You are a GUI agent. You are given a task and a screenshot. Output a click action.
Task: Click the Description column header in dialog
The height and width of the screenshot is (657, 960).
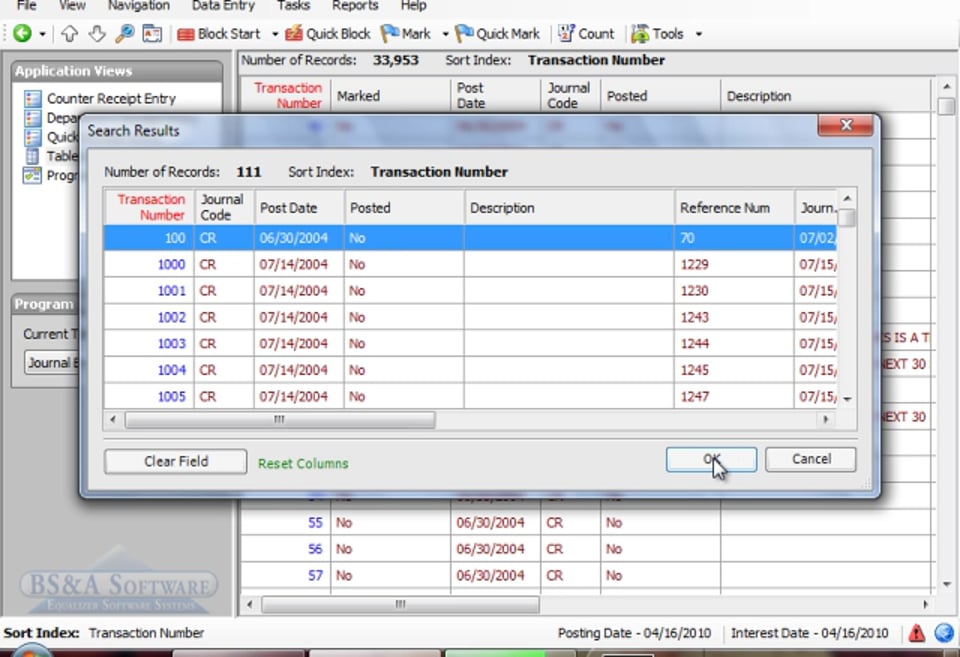[x=569, y=208]
